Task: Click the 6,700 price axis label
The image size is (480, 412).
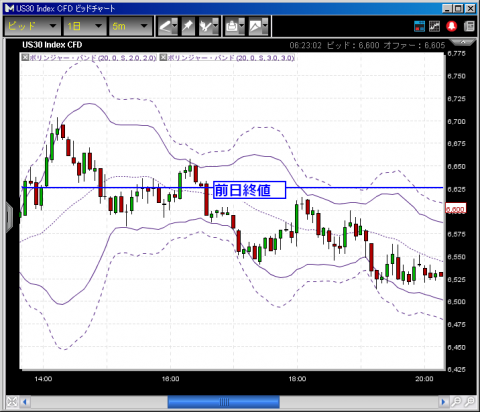Action: (x=456, y=121)
